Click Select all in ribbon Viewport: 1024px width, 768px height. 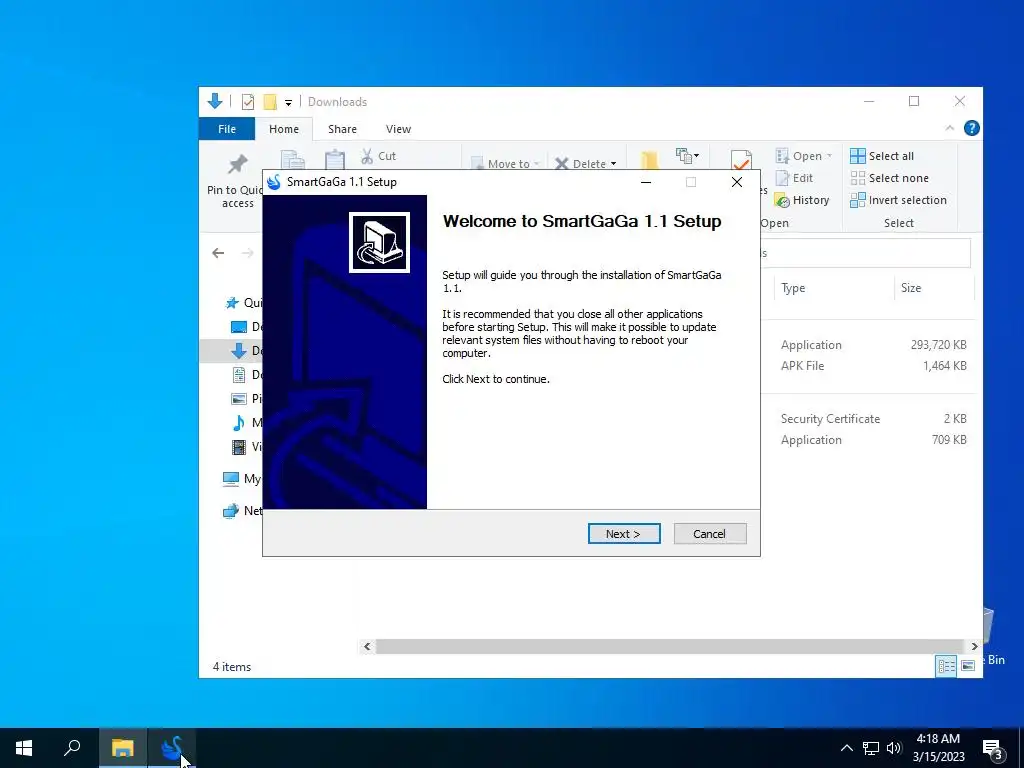tap(882, 156)
